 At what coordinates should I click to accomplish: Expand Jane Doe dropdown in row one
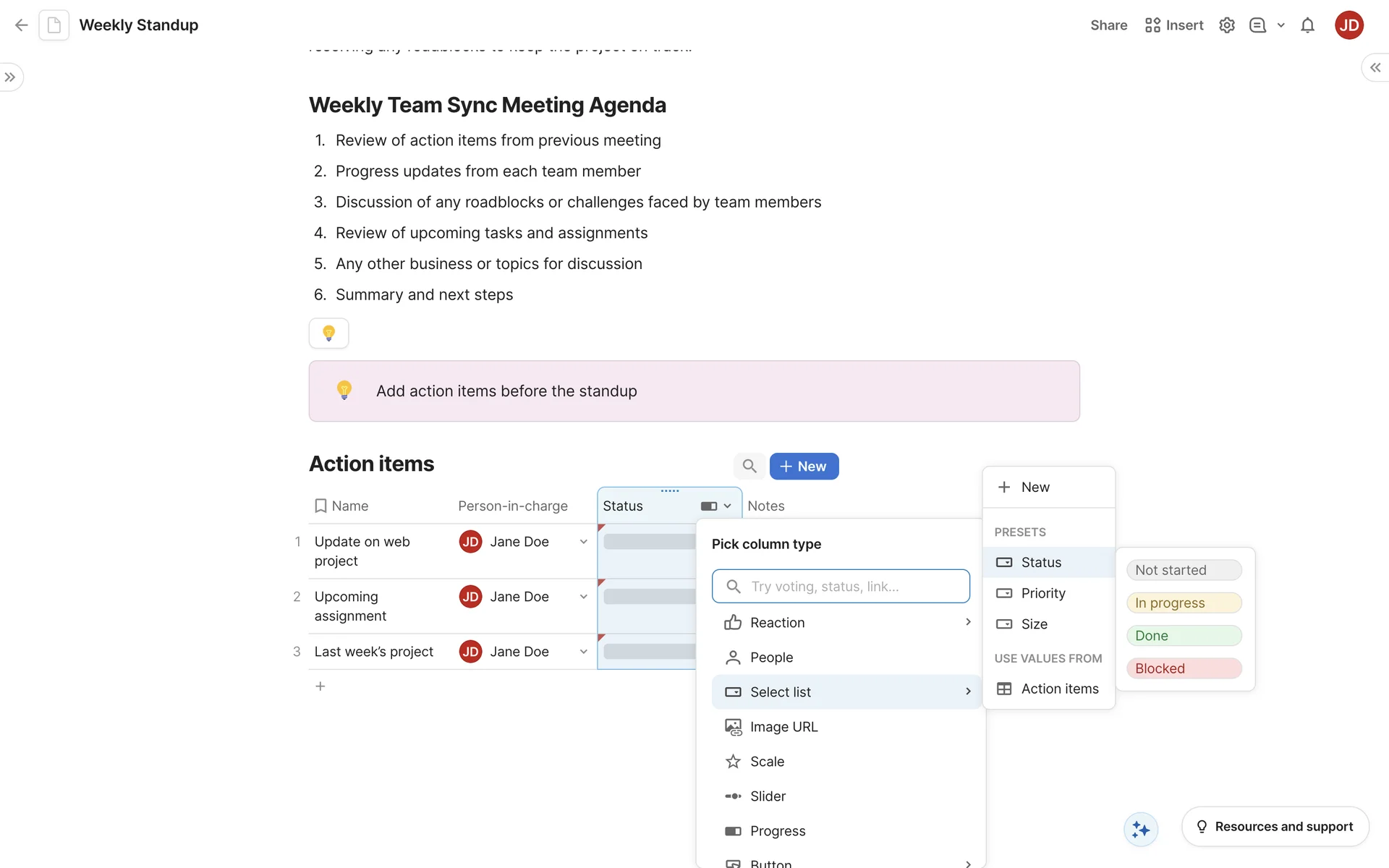click(583, 542)
